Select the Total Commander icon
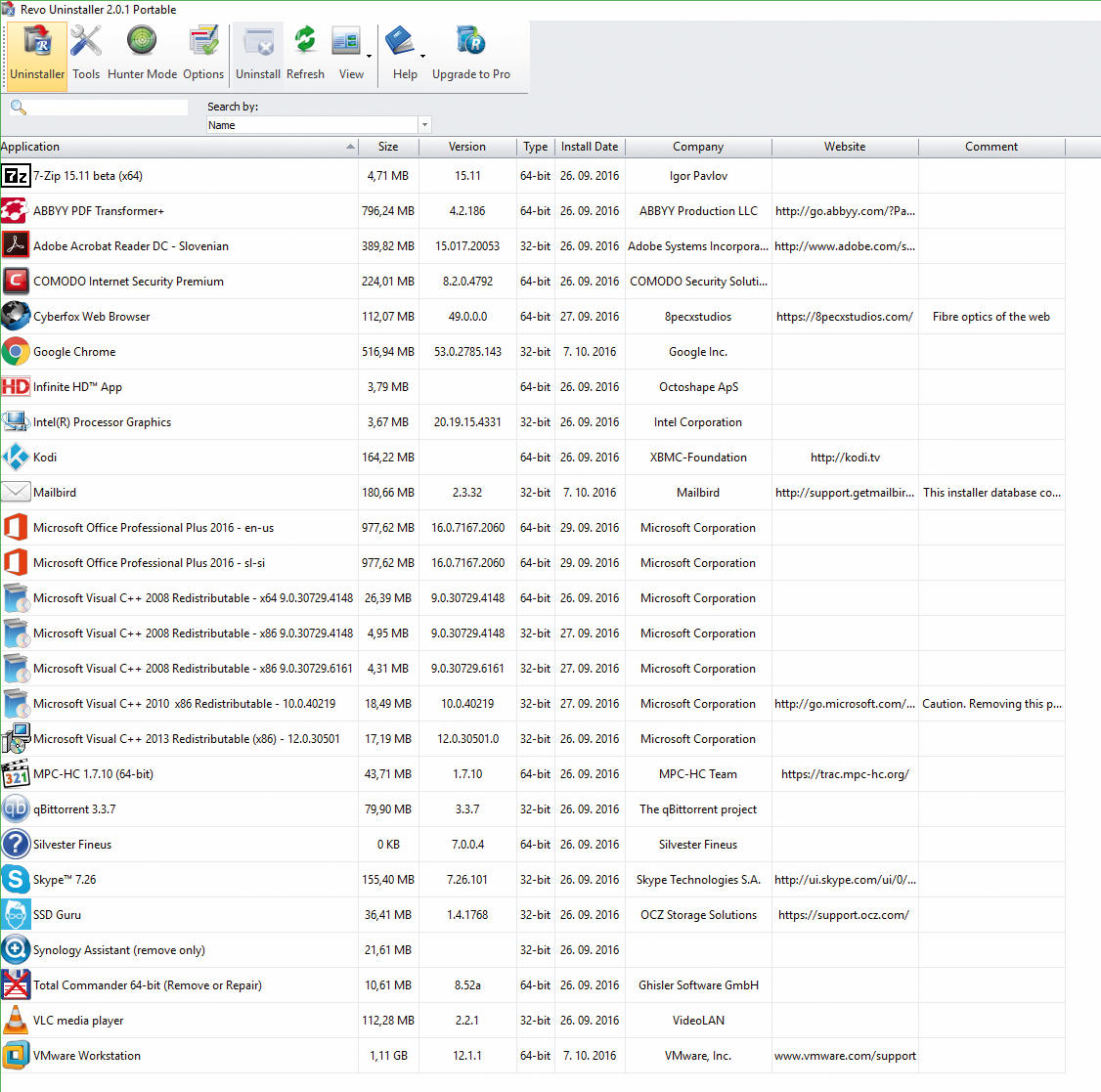 pyautogui.click(x=16, y=984)
